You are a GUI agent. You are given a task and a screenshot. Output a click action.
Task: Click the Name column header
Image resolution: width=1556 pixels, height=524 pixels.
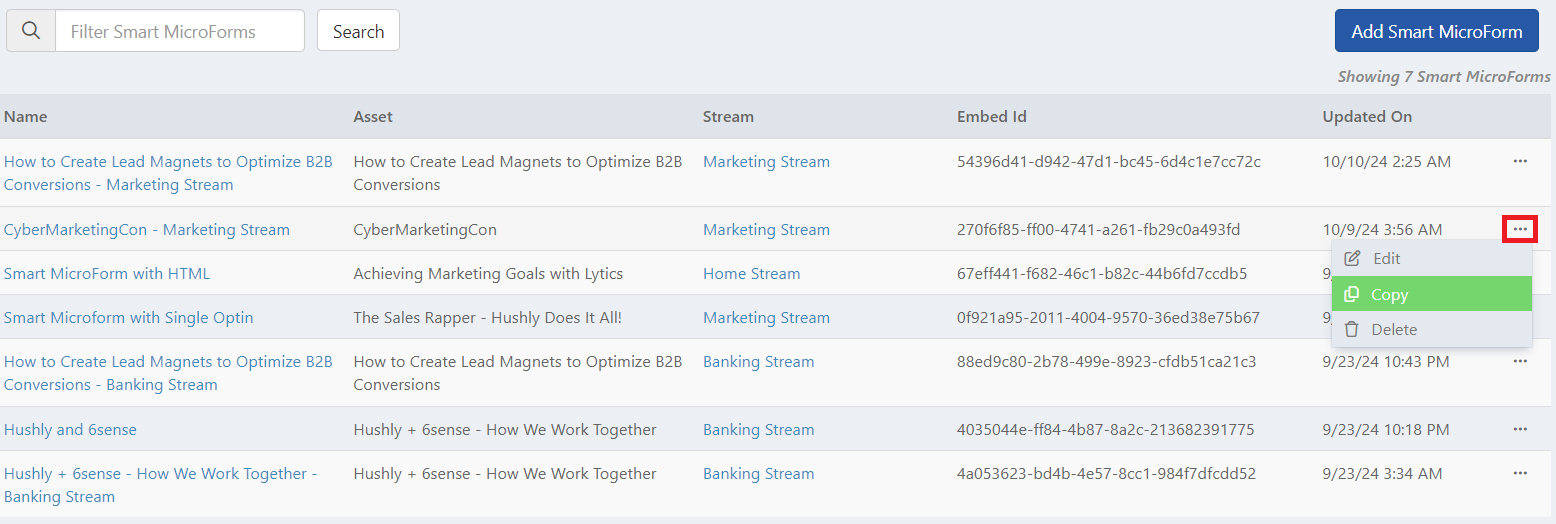[26, 116]
